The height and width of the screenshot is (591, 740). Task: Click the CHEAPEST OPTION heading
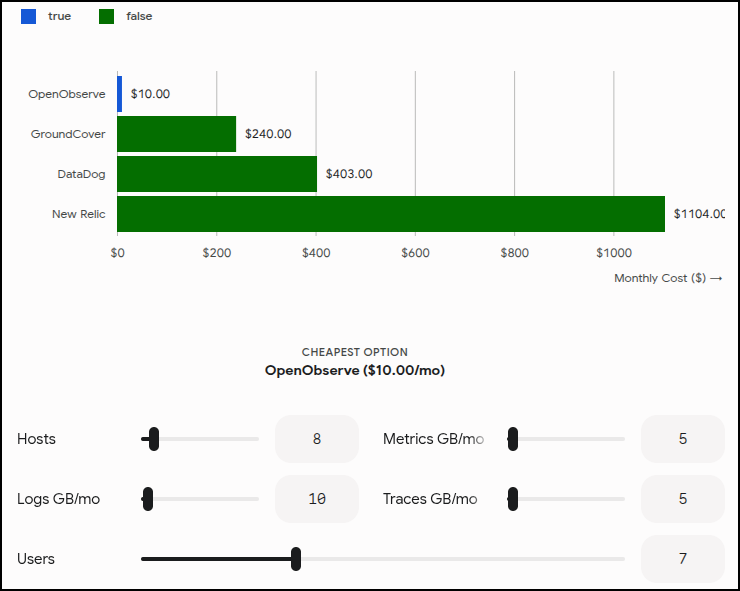(x=354, y=352)
